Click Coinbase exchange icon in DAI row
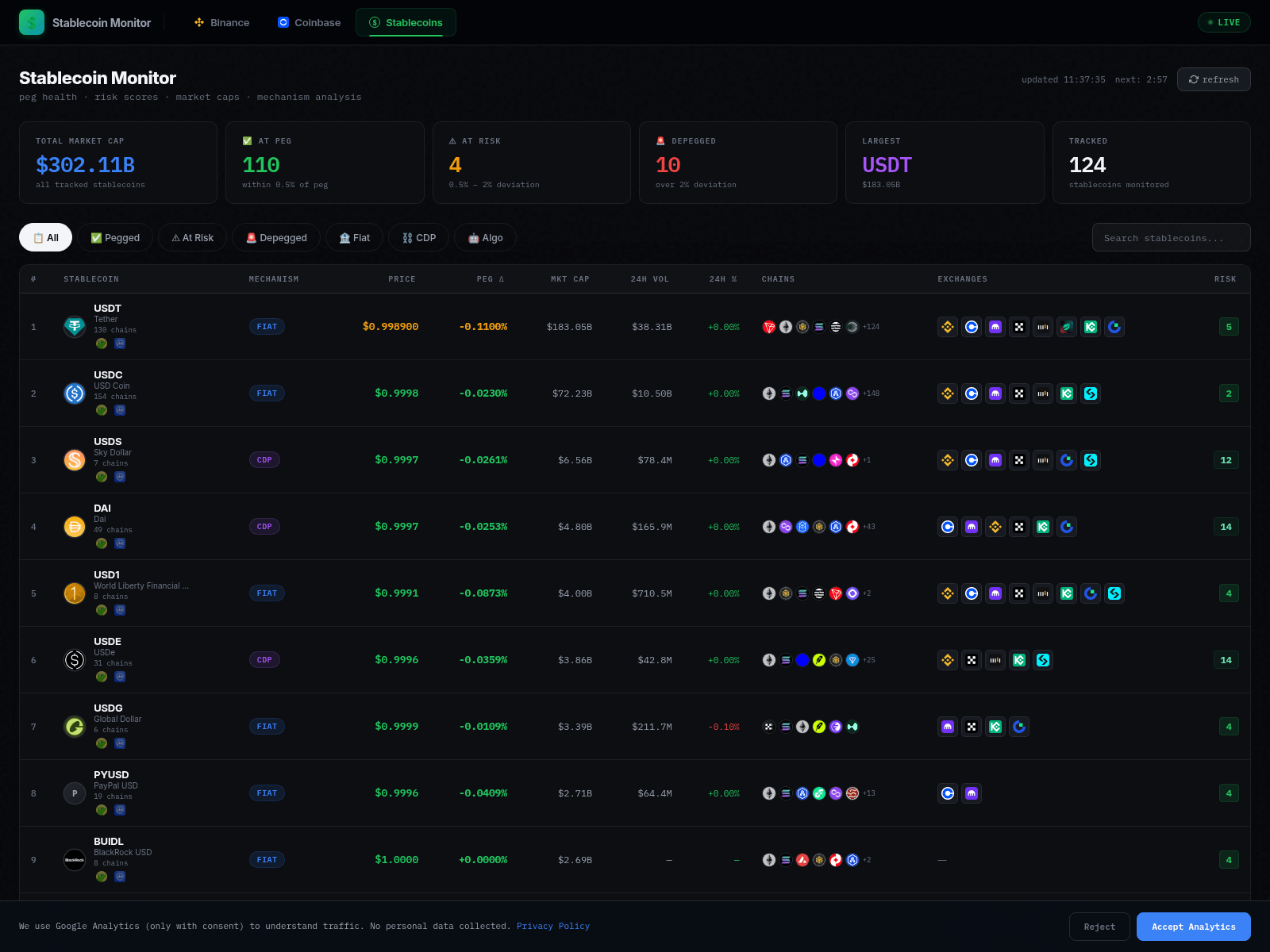The width and height of the screenshot is (1270, 952). (948, 527)
